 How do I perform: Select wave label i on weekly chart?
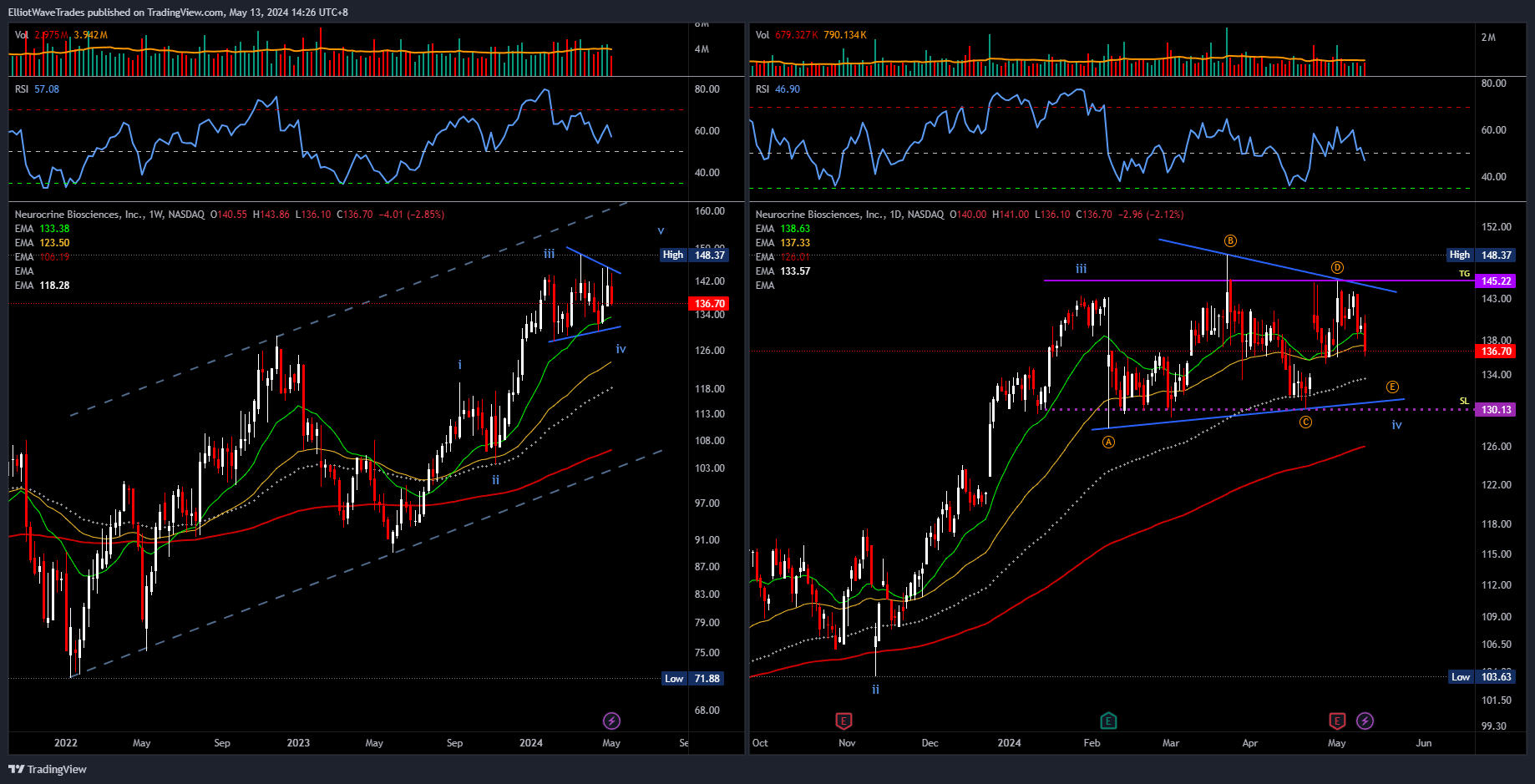pyautogui.click(x=460, y=365)
